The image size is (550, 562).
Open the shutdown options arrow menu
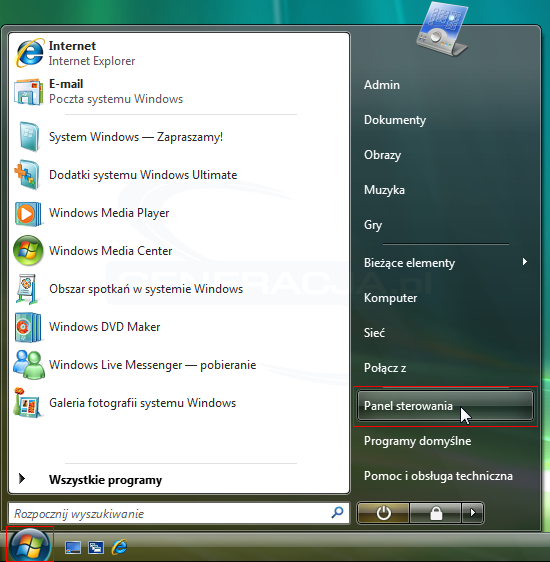tap(473, 513)
